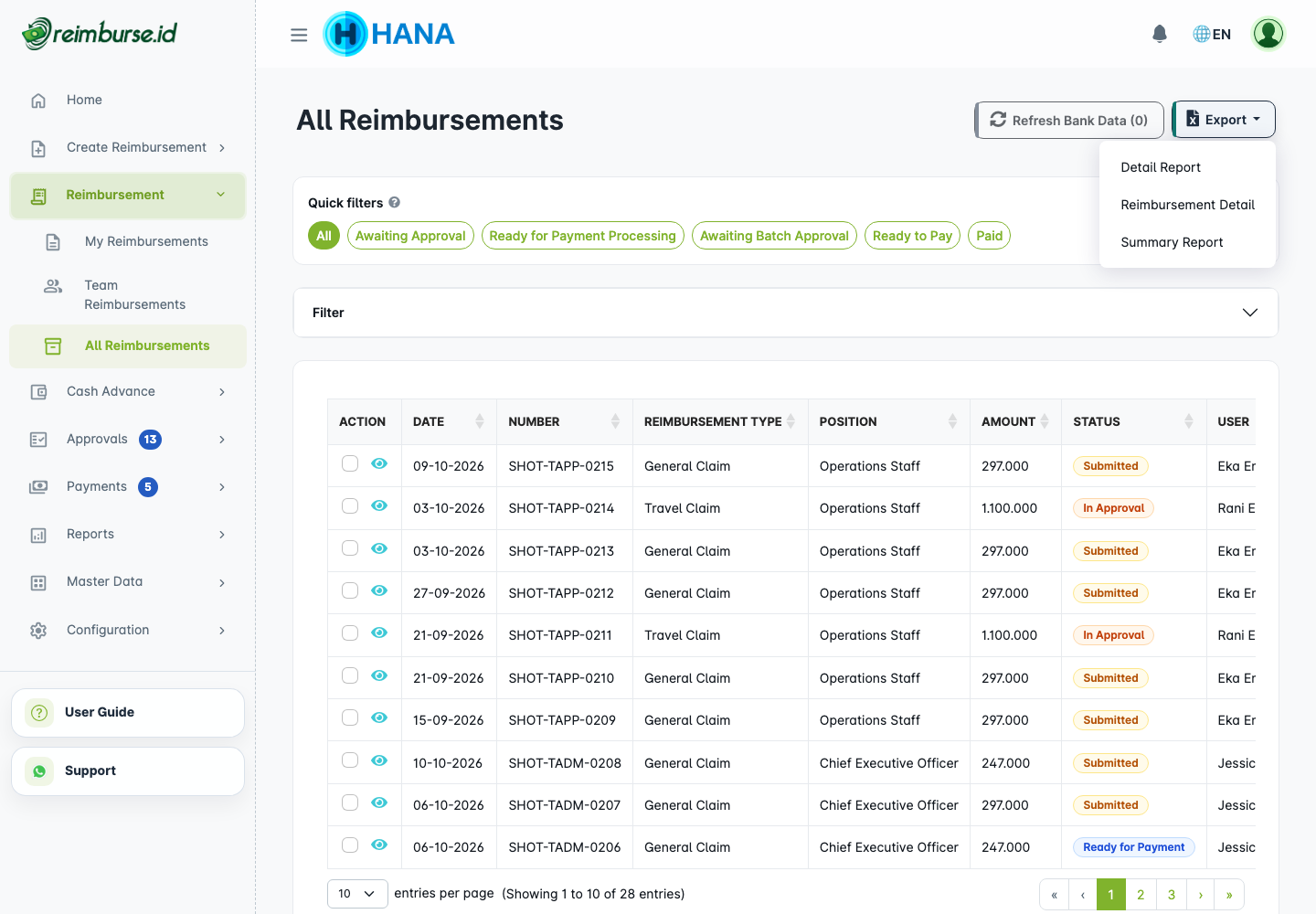Apply Awaiting Approval quick filter
Screen dimensions: 1316x914
click(410, 236)
